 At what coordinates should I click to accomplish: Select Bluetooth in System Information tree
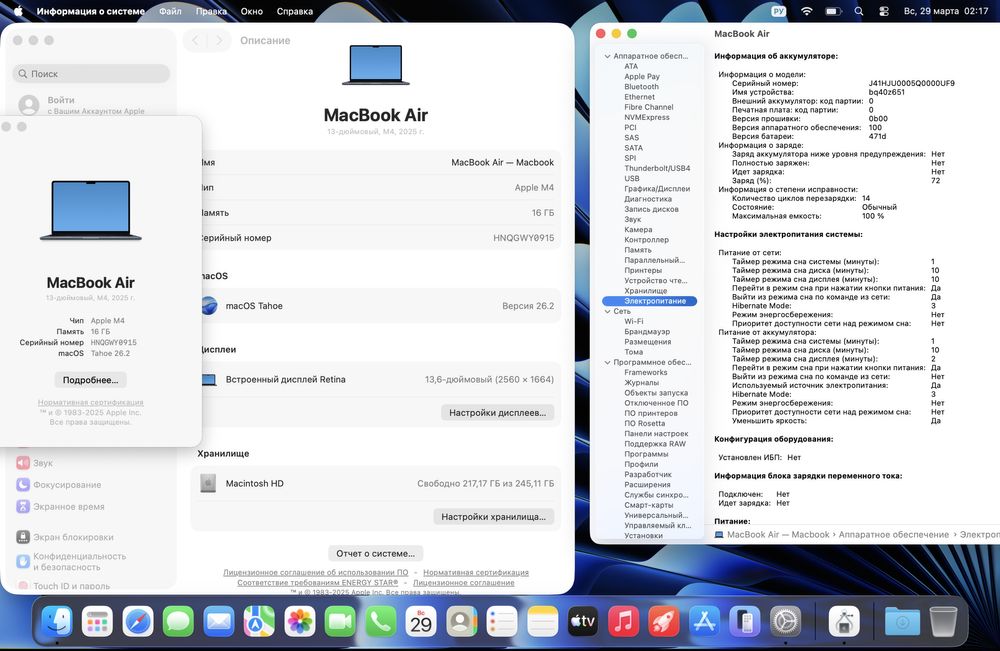(642, 87)
